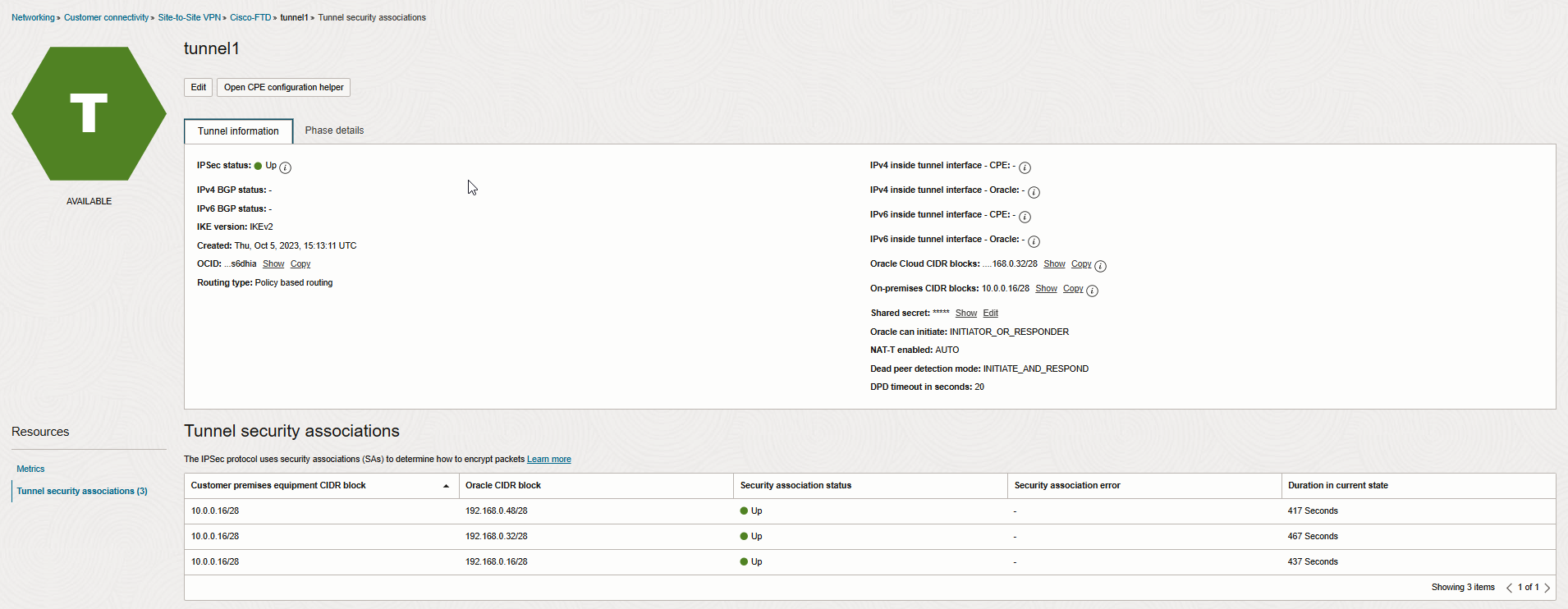The height and width of the screenshot is (609, 1568).
Task: Click info icon next to On-premises CIDR blocks
Action: (x=1092, y=291)
